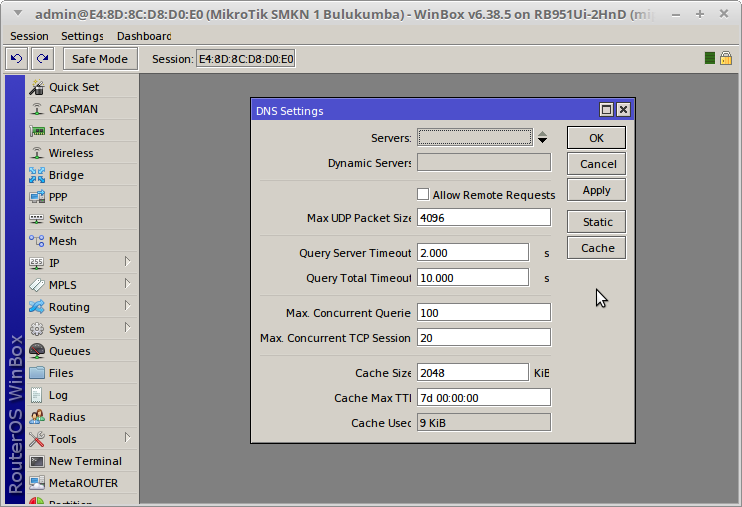The height and width of the screenshot is (507, 742).
Task: Open the Bridge menu icon
Action: pos(36,175)
